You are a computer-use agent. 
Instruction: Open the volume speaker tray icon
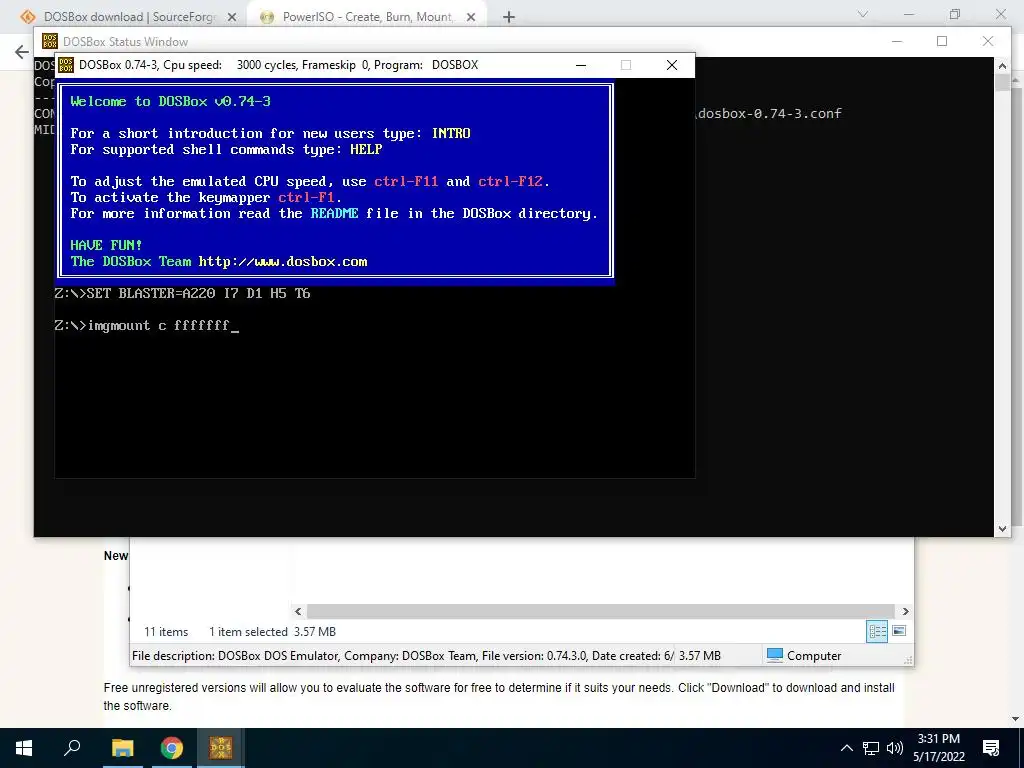pos(895,748)
